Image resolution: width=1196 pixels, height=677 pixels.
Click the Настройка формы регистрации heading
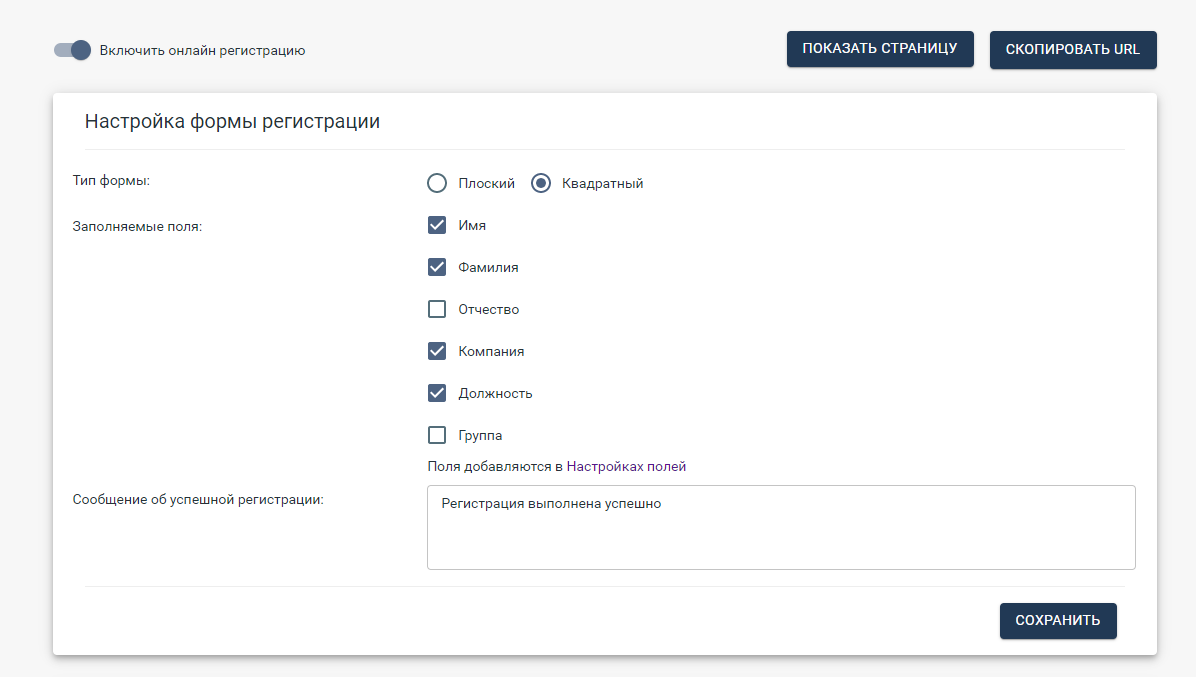click(232, 122)
